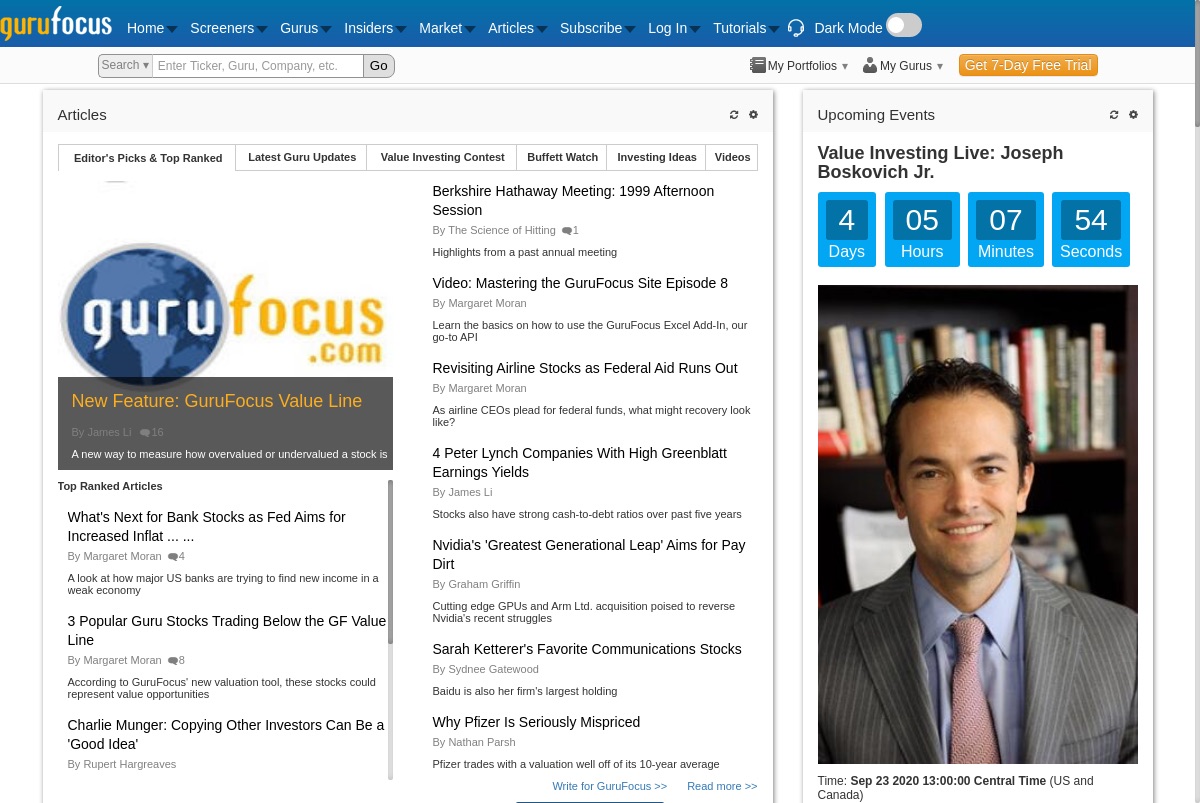Switch to Investing Ideas tab
The image size is (1200, 803).
point(657,157)
